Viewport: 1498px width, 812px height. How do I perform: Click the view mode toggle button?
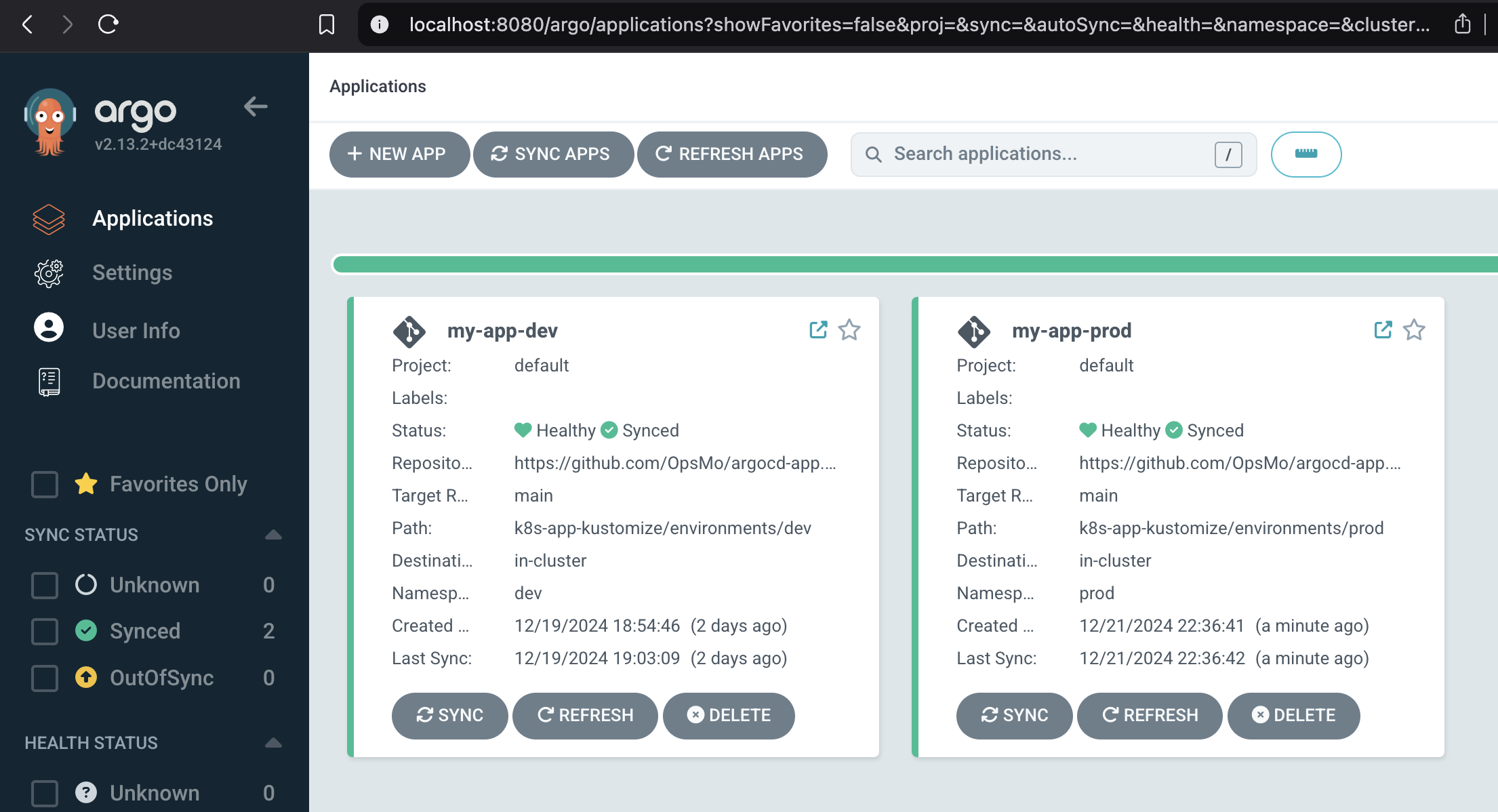point(1306,155)
